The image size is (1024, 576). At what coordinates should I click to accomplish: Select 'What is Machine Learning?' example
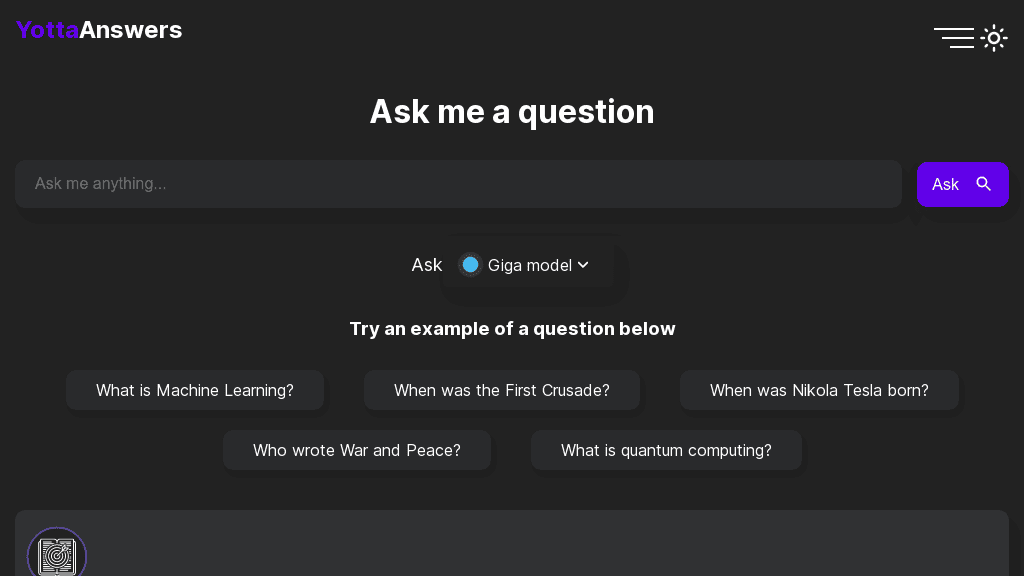click(194, 390)
